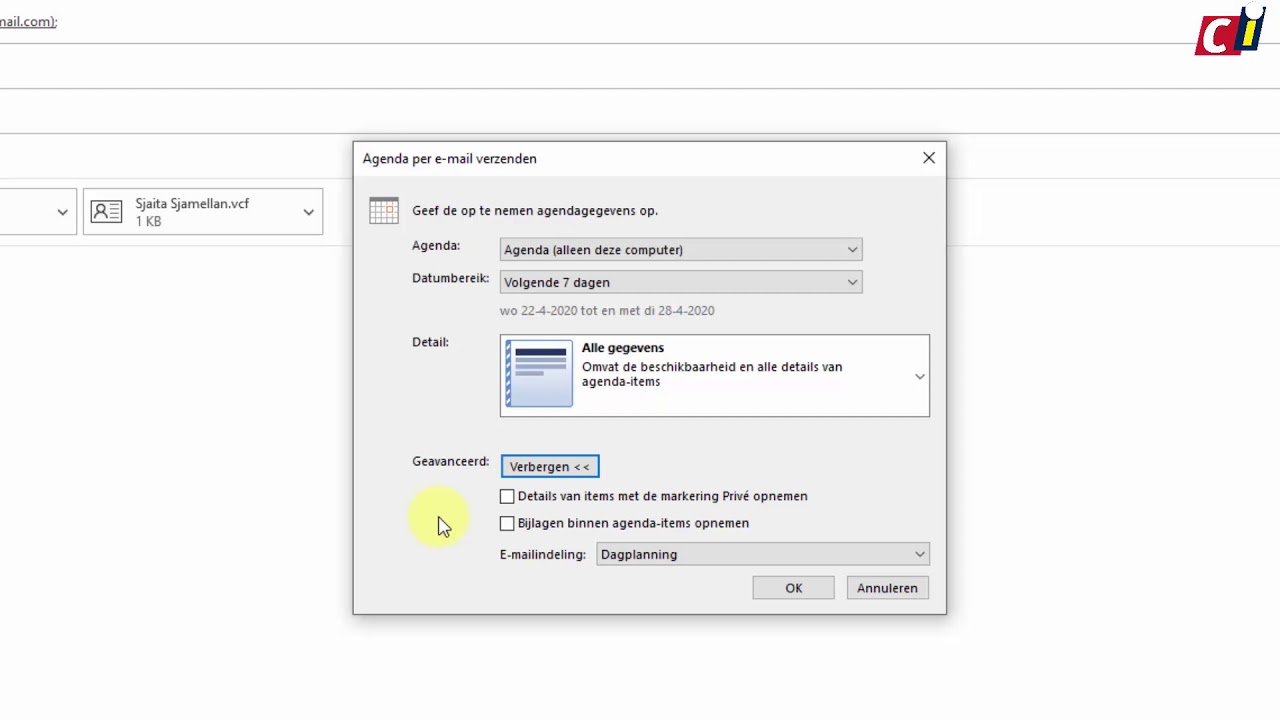Open the E-mailindeling dropdown set to Dagplanning
The width and height of the screenshot is (1280, 720).
pos(763,554)
